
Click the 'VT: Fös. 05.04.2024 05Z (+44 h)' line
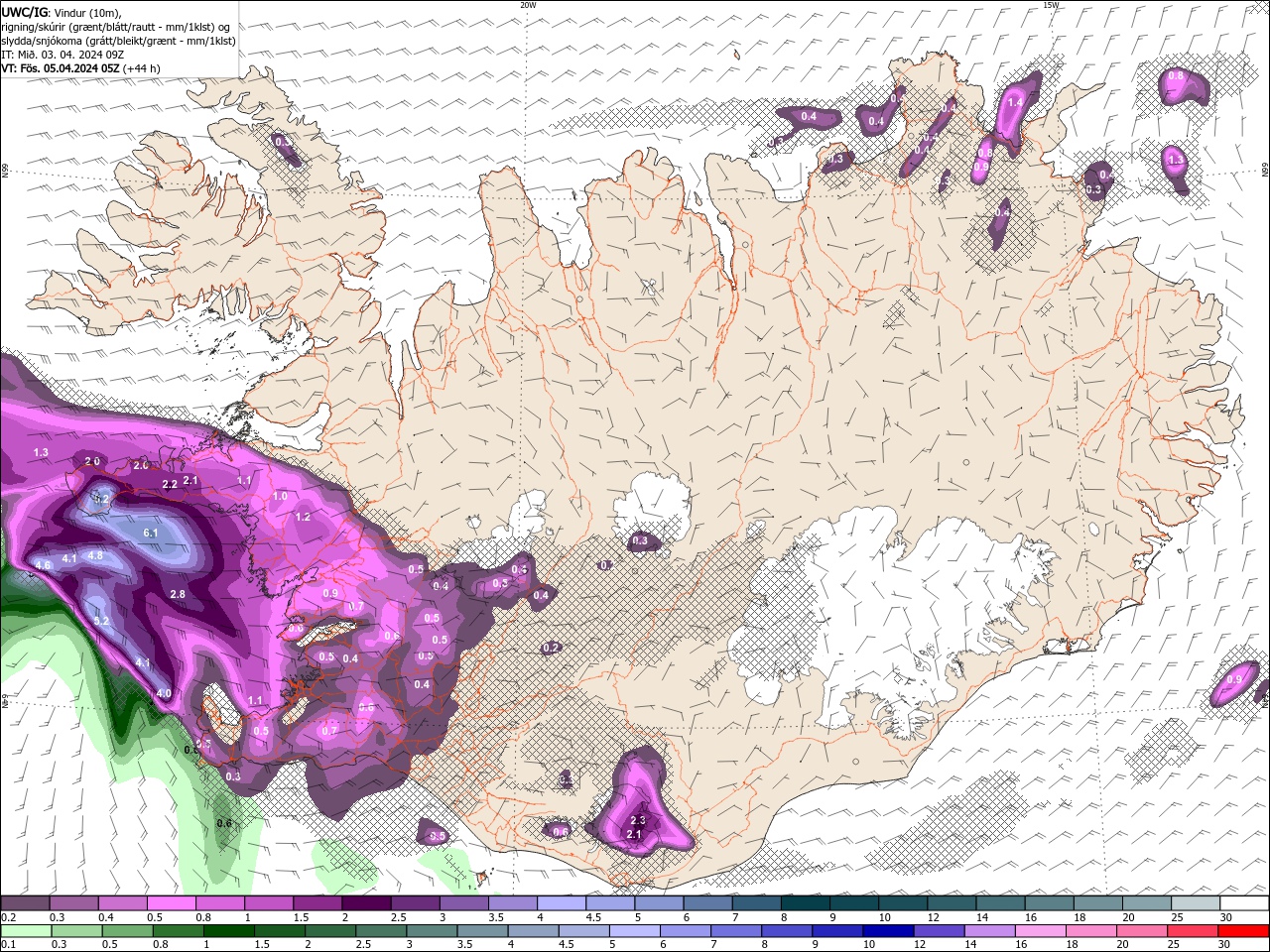click(80, 68)
